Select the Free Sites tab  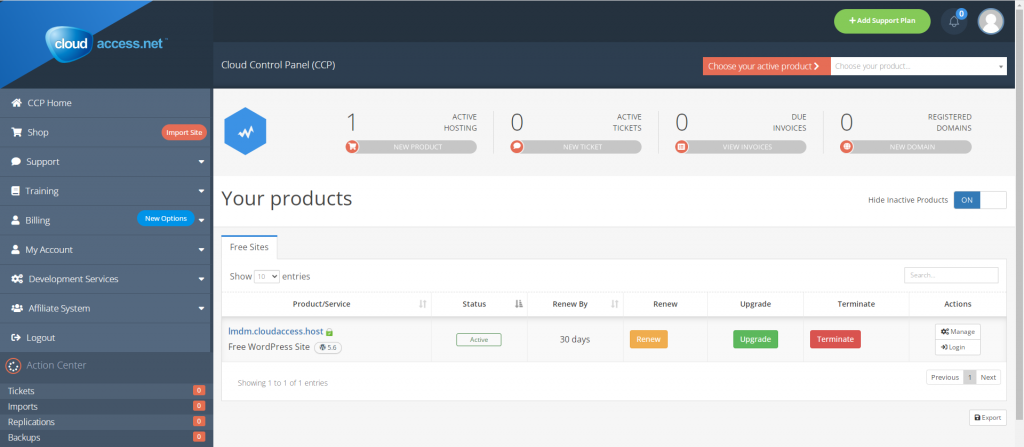coord(251,246)
